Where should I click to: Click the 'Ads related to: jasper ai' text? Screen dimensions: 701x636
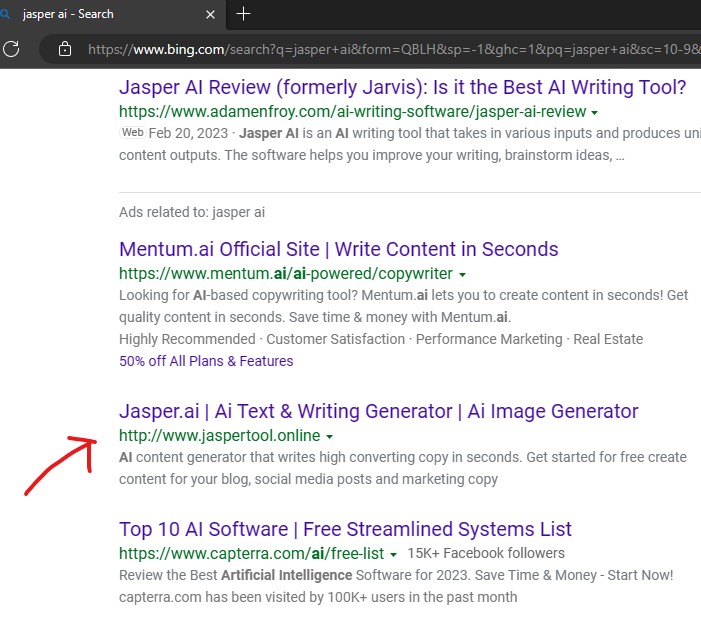pyautogui.click(x=192, y=212)
